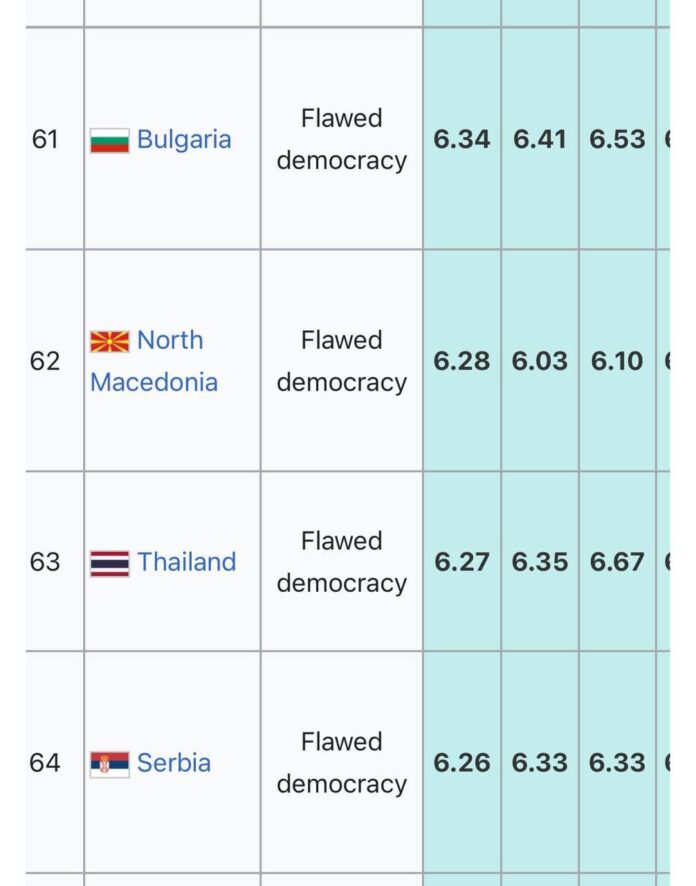Image resolution: width=696 pixels, height=886 pixels.
Task: Click rank number 64 cell
Action: (45, 763)
